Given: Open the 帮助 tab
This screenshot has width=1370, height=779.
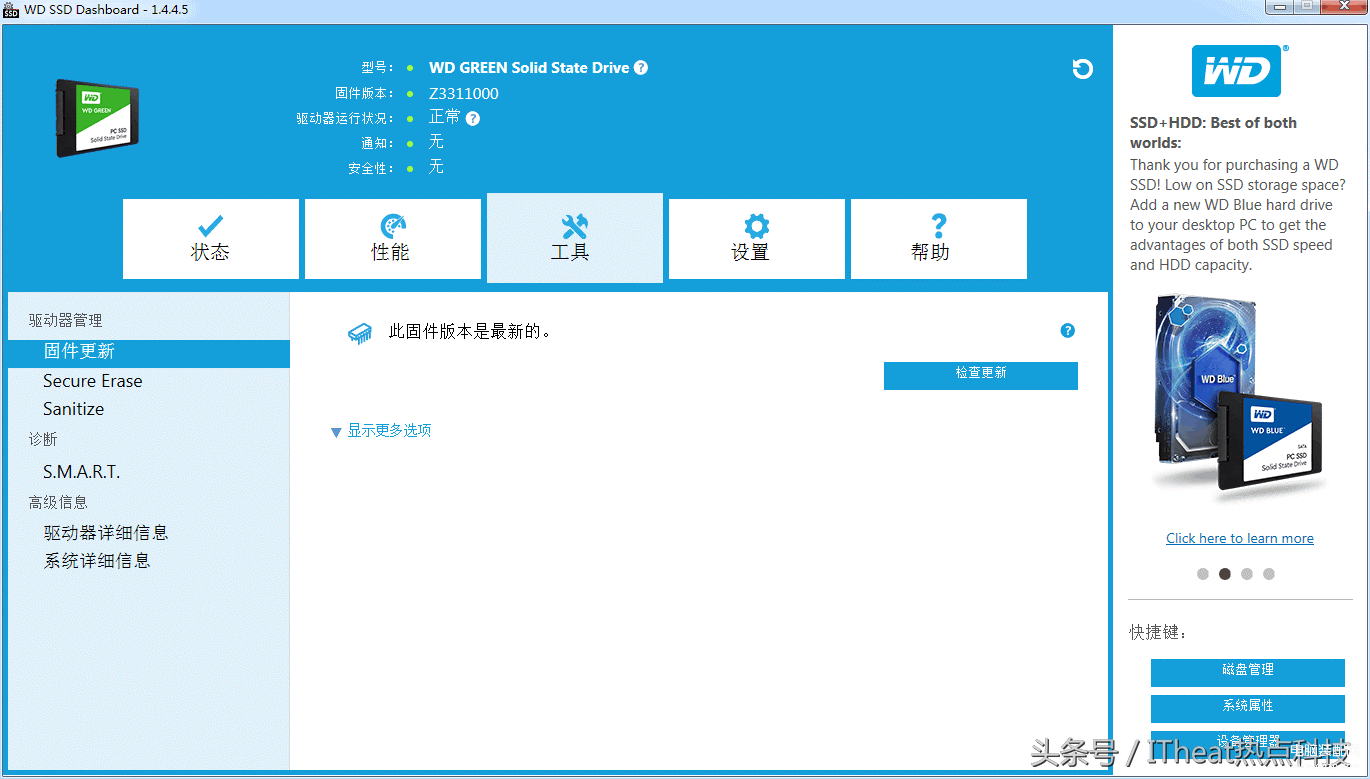Looking at the screenshot, I should coord(939,239).
